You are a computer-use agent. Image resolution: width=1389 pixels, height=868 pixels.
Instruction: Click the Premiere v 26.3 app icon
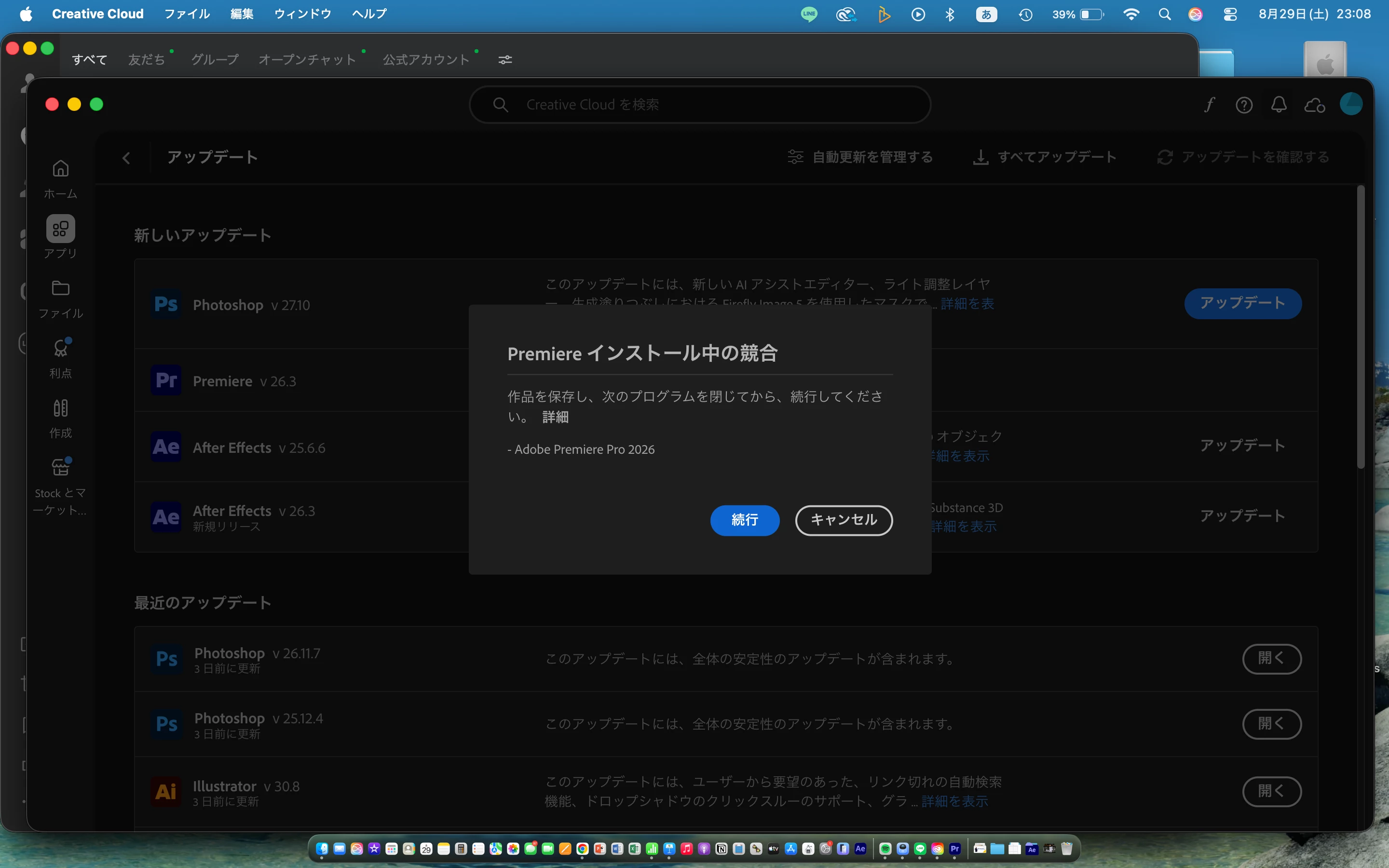tap(166, 380)
